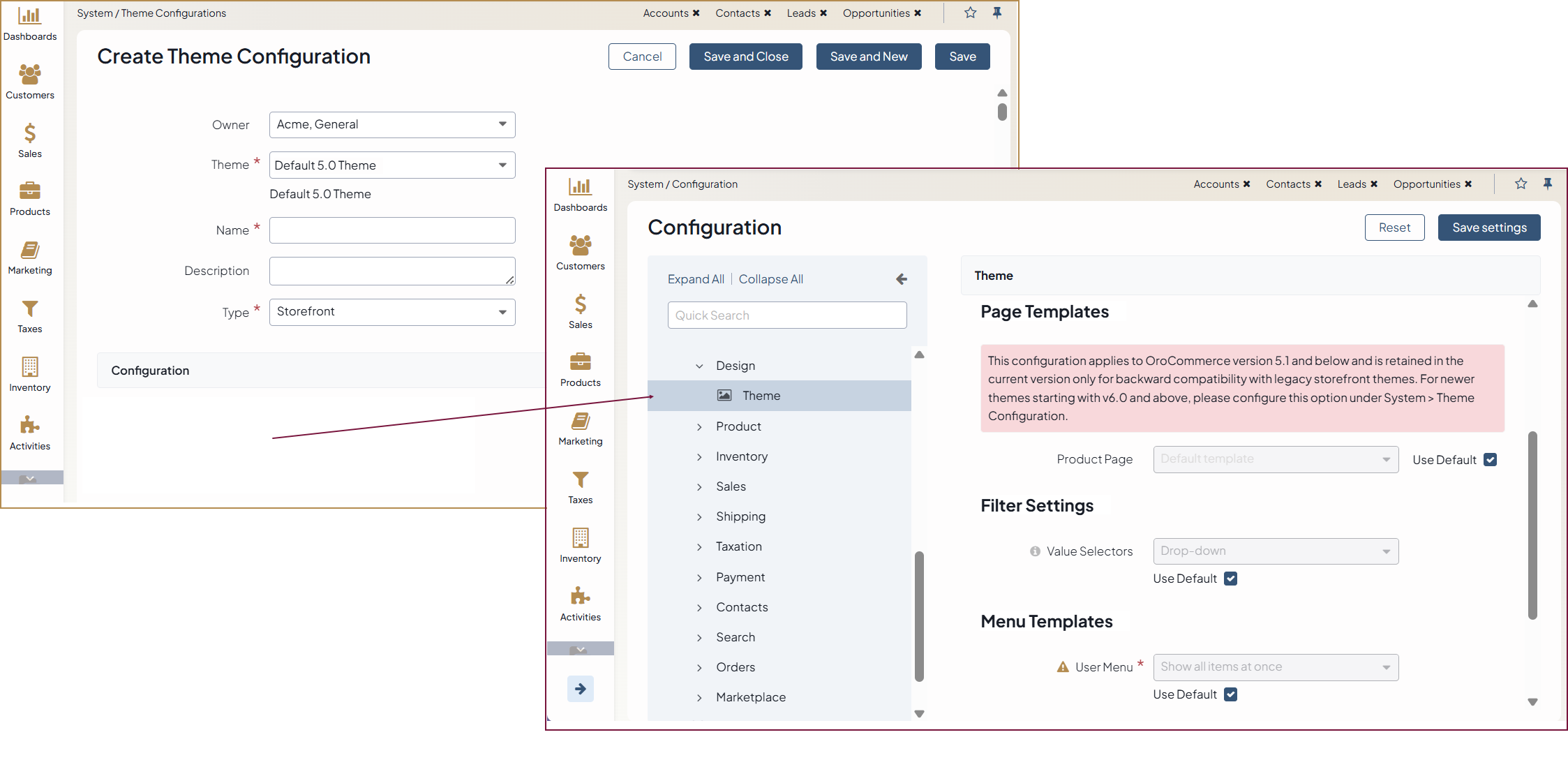
Task: Click the Expand All link
Action: 695,279
